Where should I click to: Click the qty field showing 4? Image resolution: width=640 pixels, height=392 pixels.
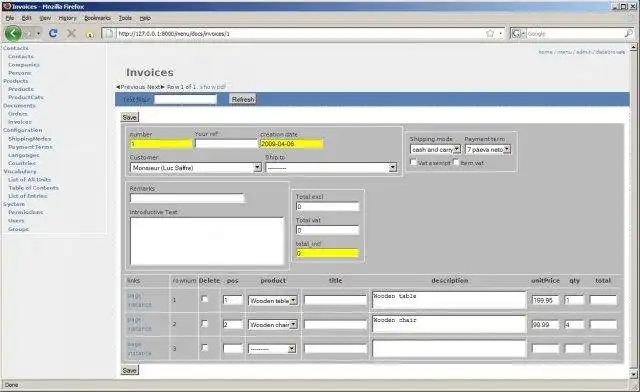(574, 325)
